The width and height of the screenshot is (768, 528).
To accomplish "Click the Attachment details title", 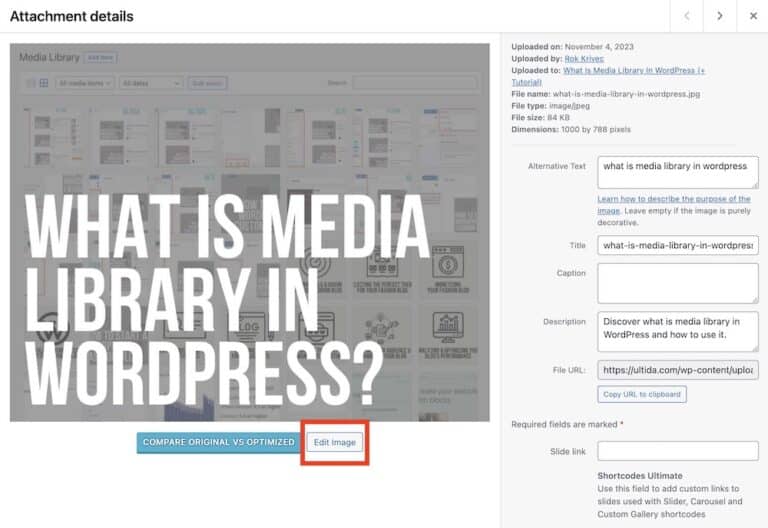I will tap(72, 16).
